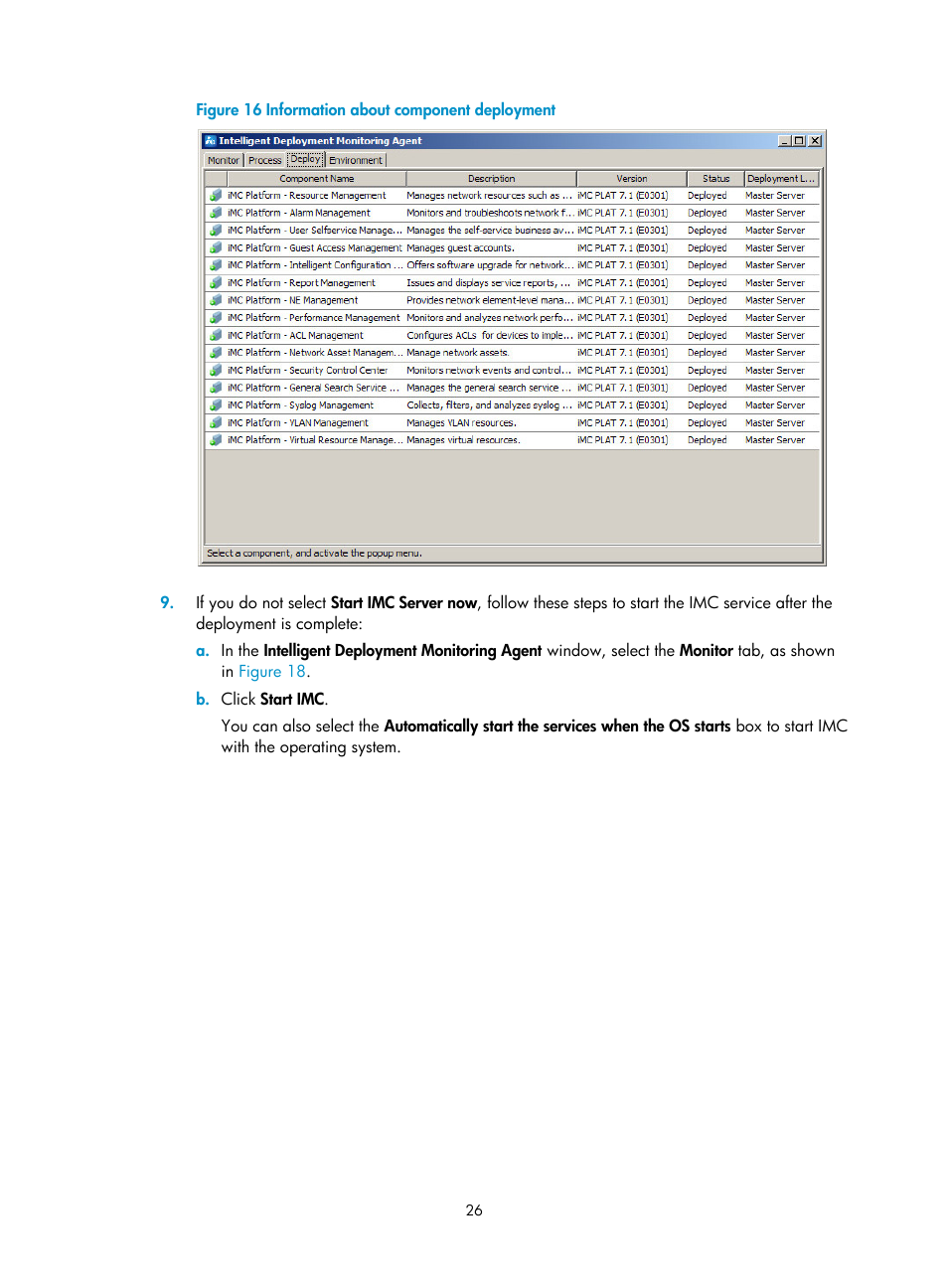
Task: Select 'iMC Platform - Guest Access Management' row
Action: [512, 248]
